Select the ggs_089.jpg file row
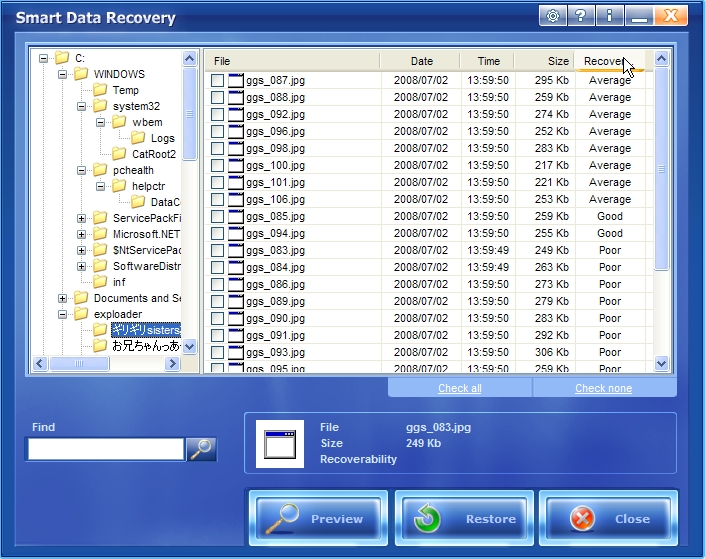This screenshot has height=559, width=705. (x=428, y=301)
